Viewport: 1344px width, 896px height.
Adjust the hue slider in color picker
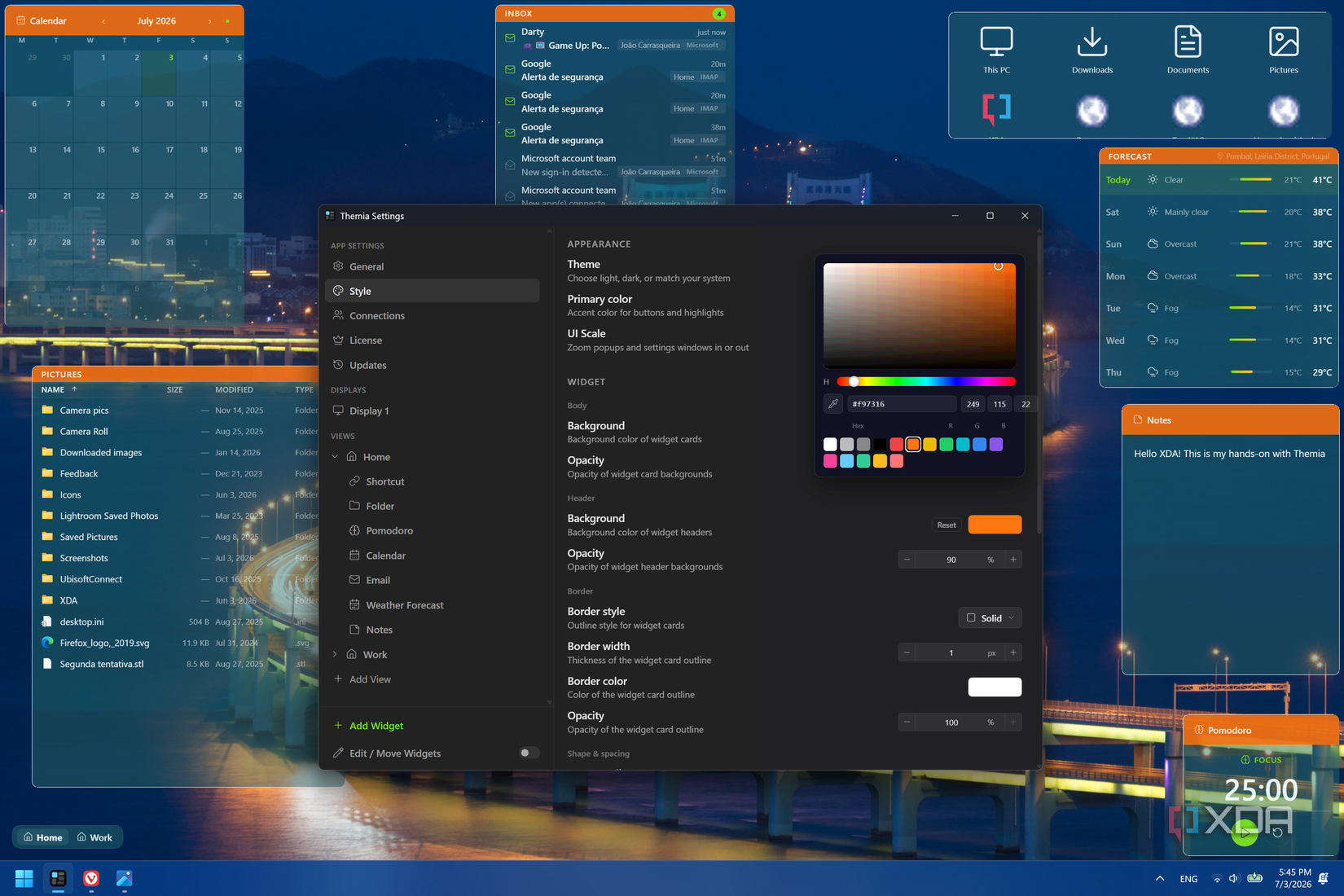pos(926,381)
